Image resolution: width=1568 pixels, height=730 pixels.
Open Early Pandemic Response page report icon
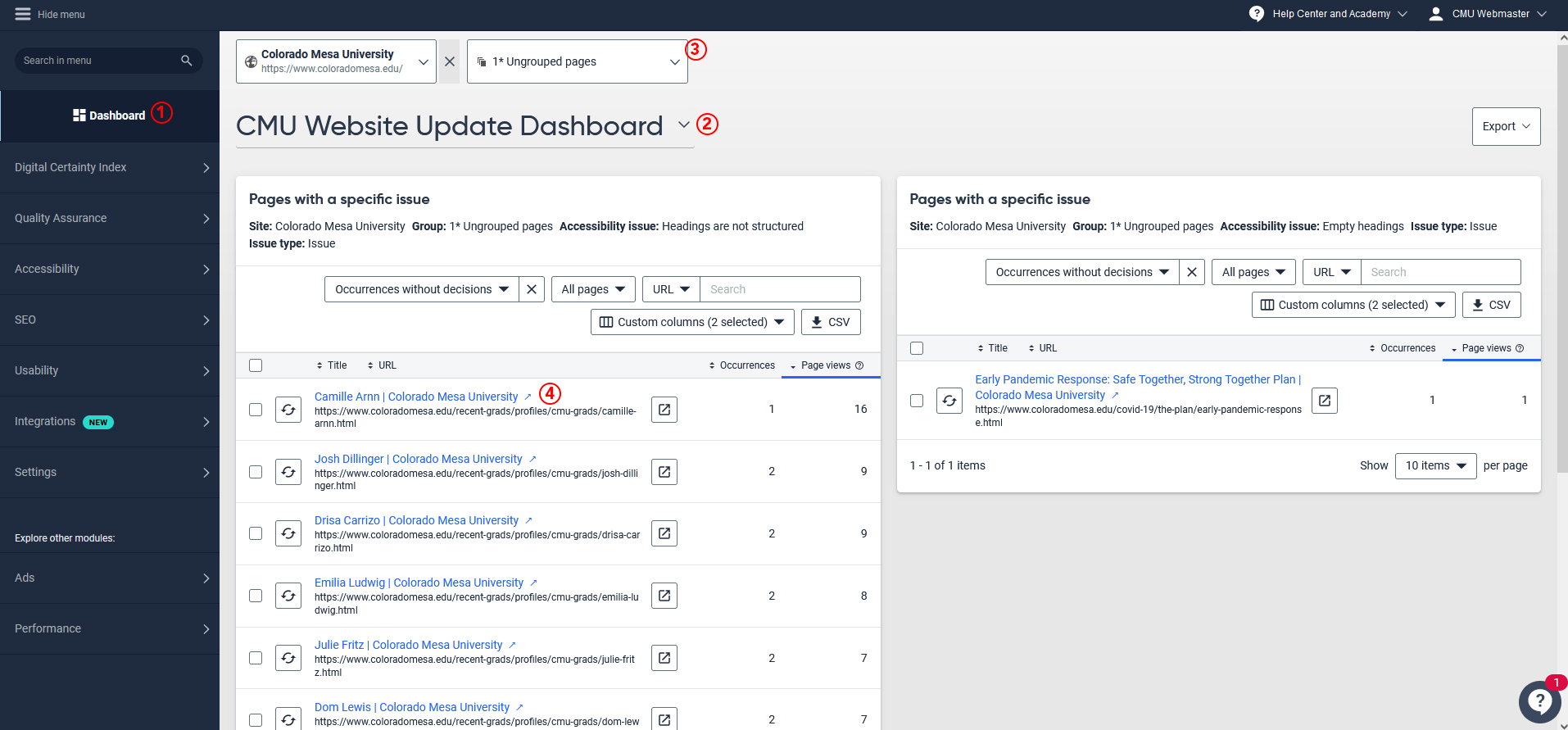1325,401
